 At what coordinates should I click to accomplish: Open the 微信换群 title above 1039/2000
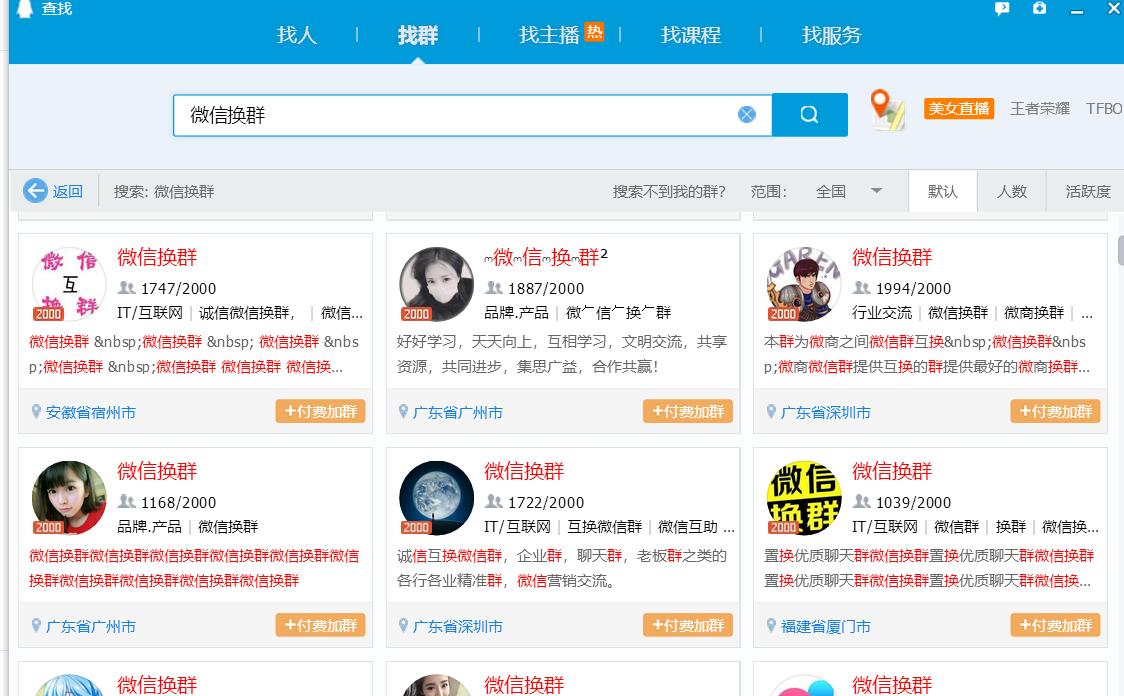[892, 471]
